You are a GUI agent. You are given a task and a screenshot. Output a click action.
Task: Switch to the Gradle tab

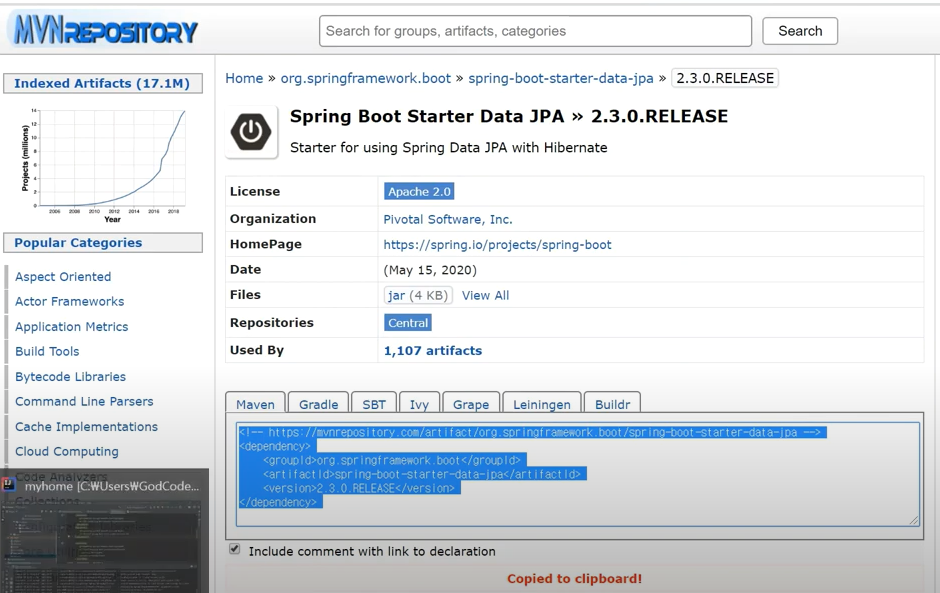(318, 404)
